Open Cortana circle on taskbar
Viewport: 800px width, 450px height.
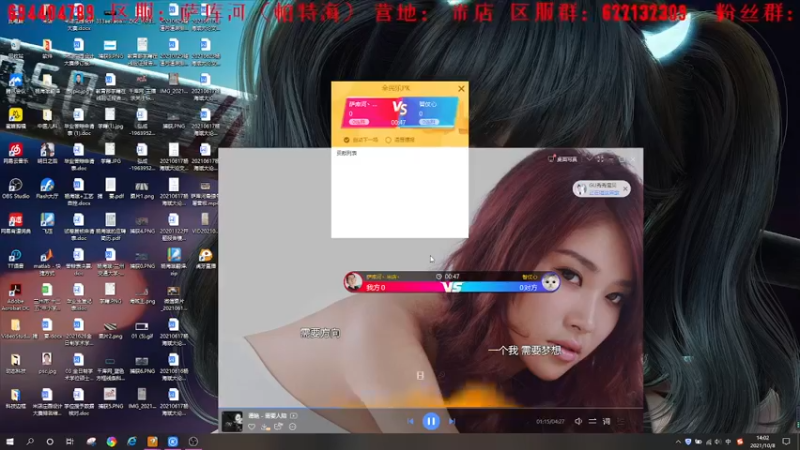click(49, 441)
